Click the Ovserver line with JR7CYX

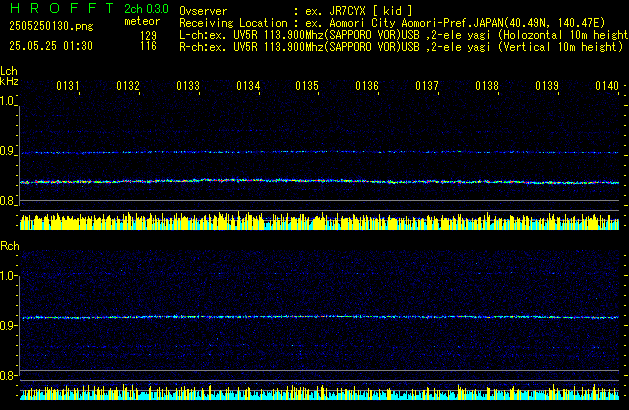click(x=296, y=11)
